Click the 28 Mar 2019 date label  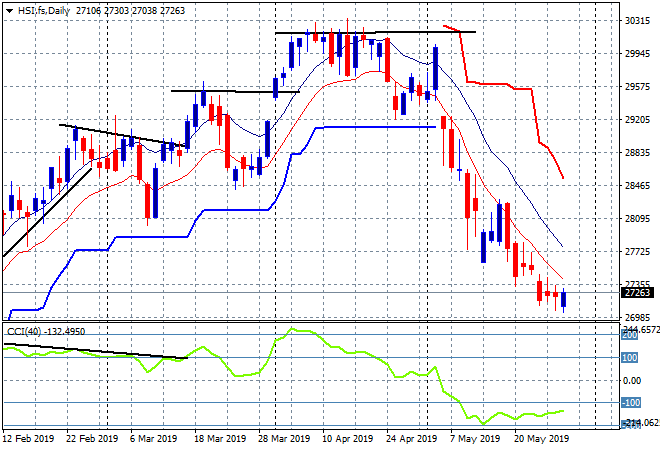pyautogui.click(x=284, y=439)
